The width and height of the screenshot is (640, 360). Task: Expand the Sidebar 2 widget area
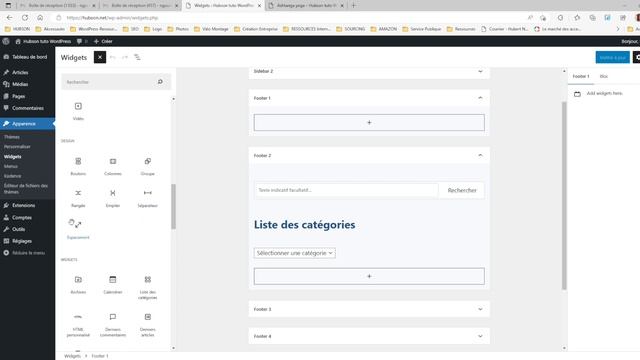(480, 71)
